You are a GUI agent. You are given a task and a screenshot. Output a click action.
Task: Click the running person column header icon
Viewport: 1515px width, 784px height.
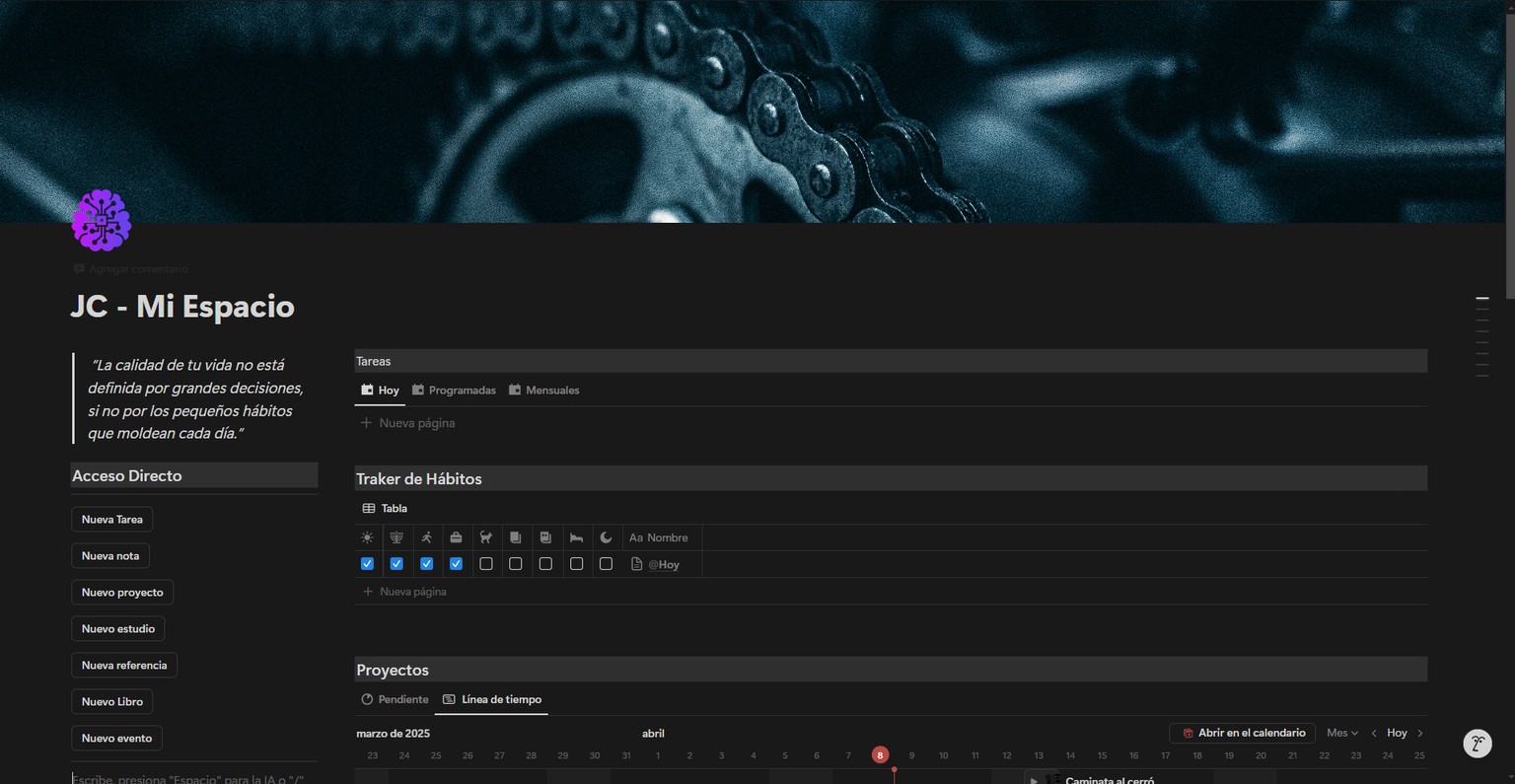[426, 537]
